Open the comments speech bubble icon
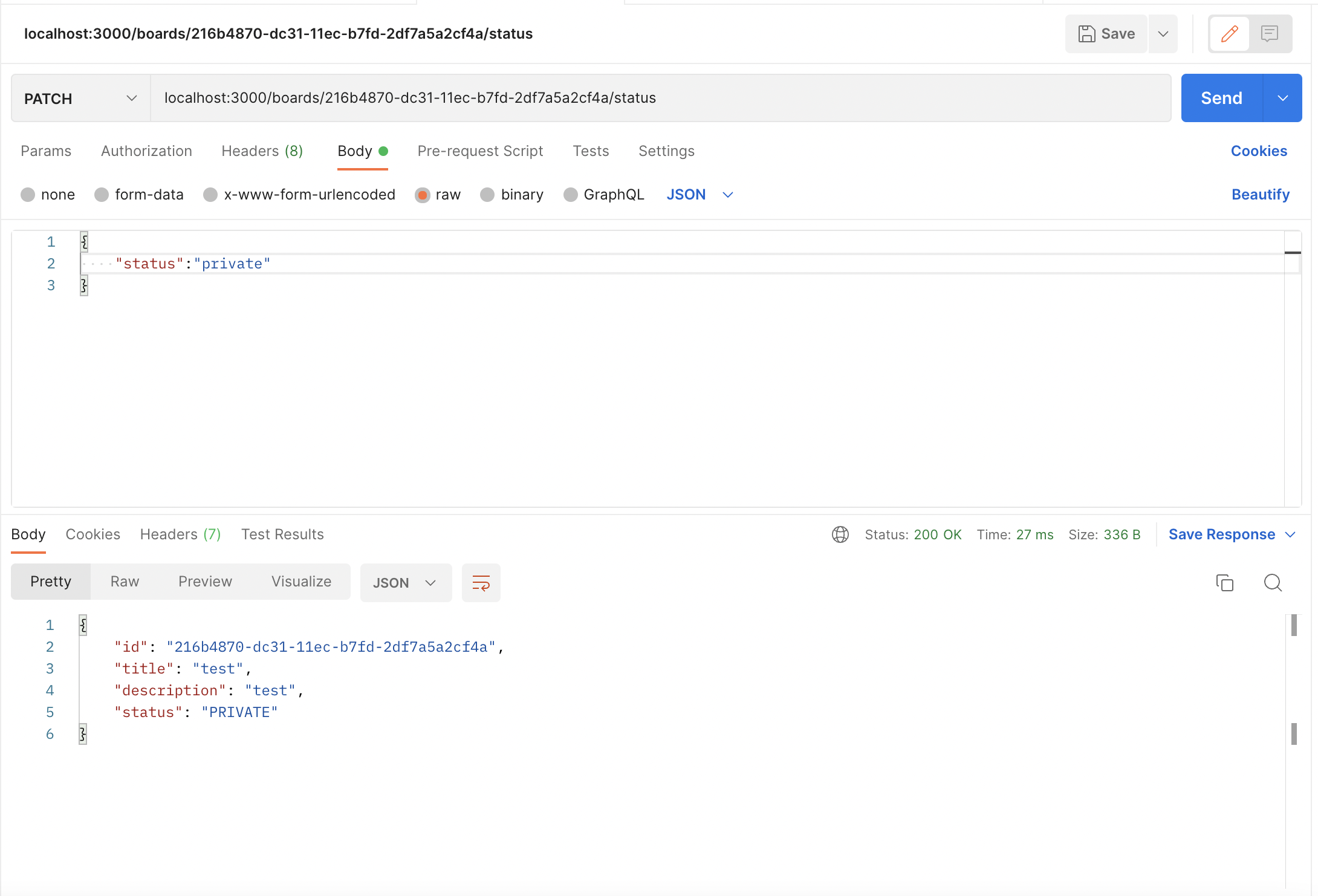 (x=1269, y=34)
